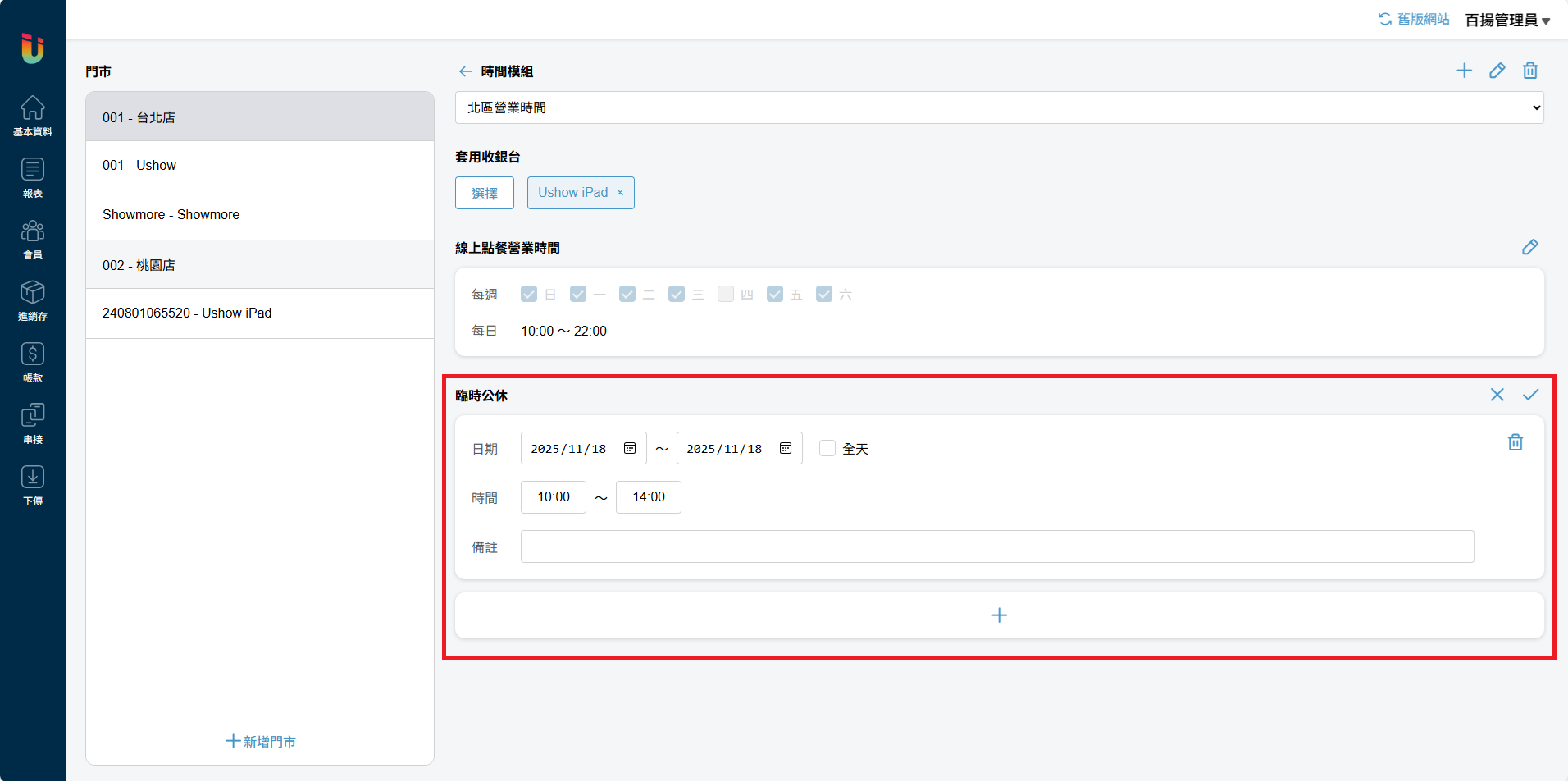Open the start date calendar picker
This screenshot has width=1568, height=782.
tap(630, 448)
